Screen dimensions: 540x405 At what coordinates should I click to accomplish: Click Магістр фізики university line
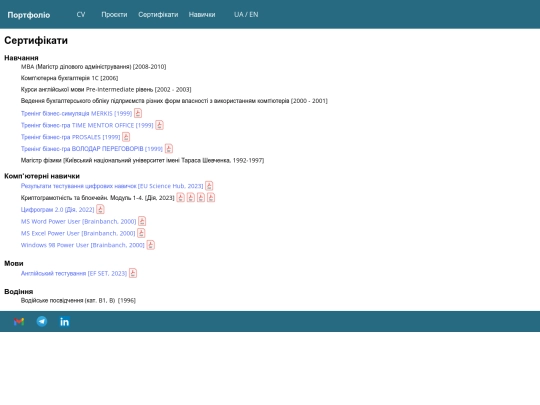[x=143, y=160]
